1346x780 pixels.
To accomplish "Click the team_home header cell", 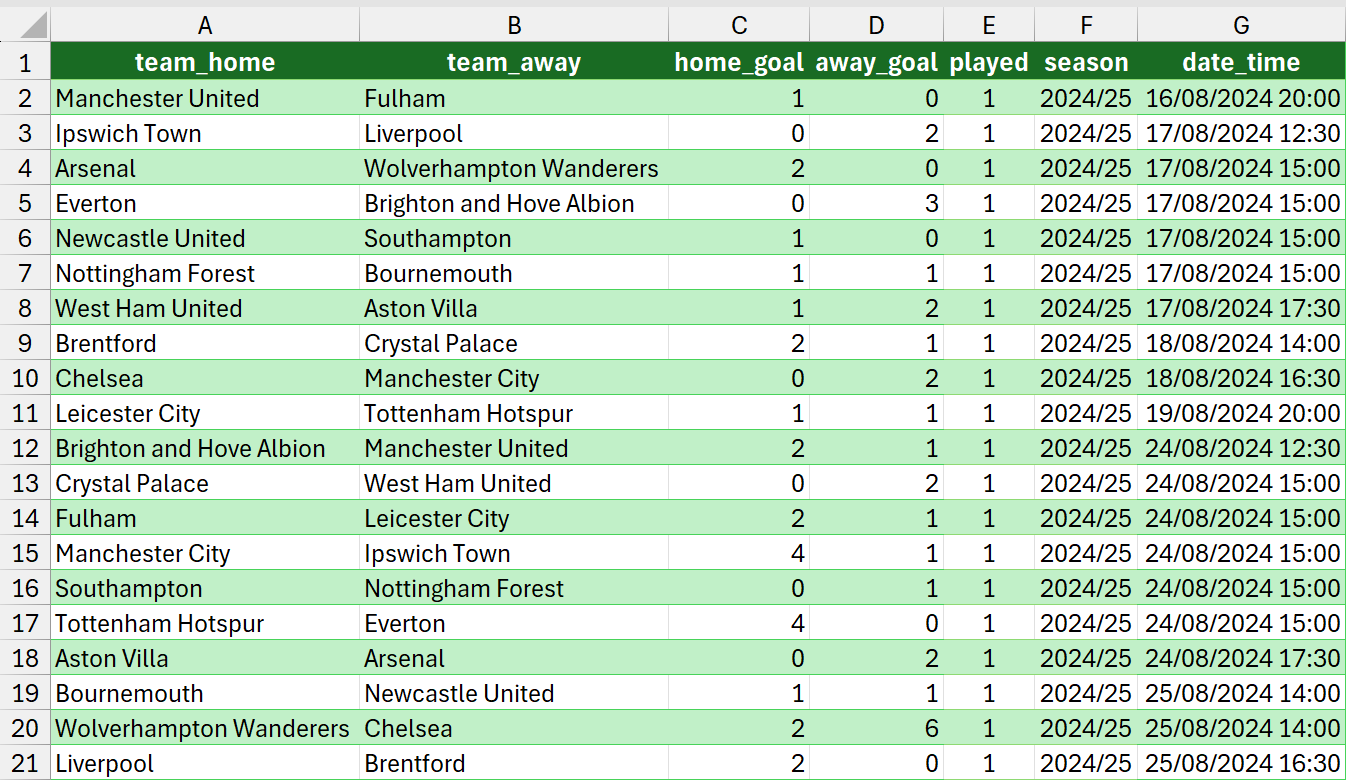I will [205, 63].
